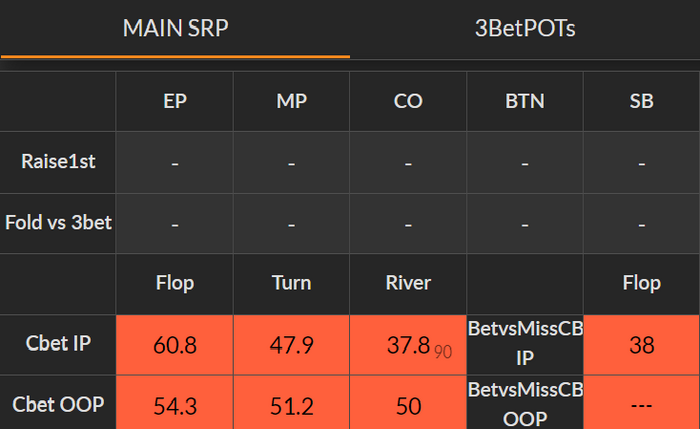The image size is (700, 429).
Task: Click the Raise1st EP value cell
Action: 175,162
